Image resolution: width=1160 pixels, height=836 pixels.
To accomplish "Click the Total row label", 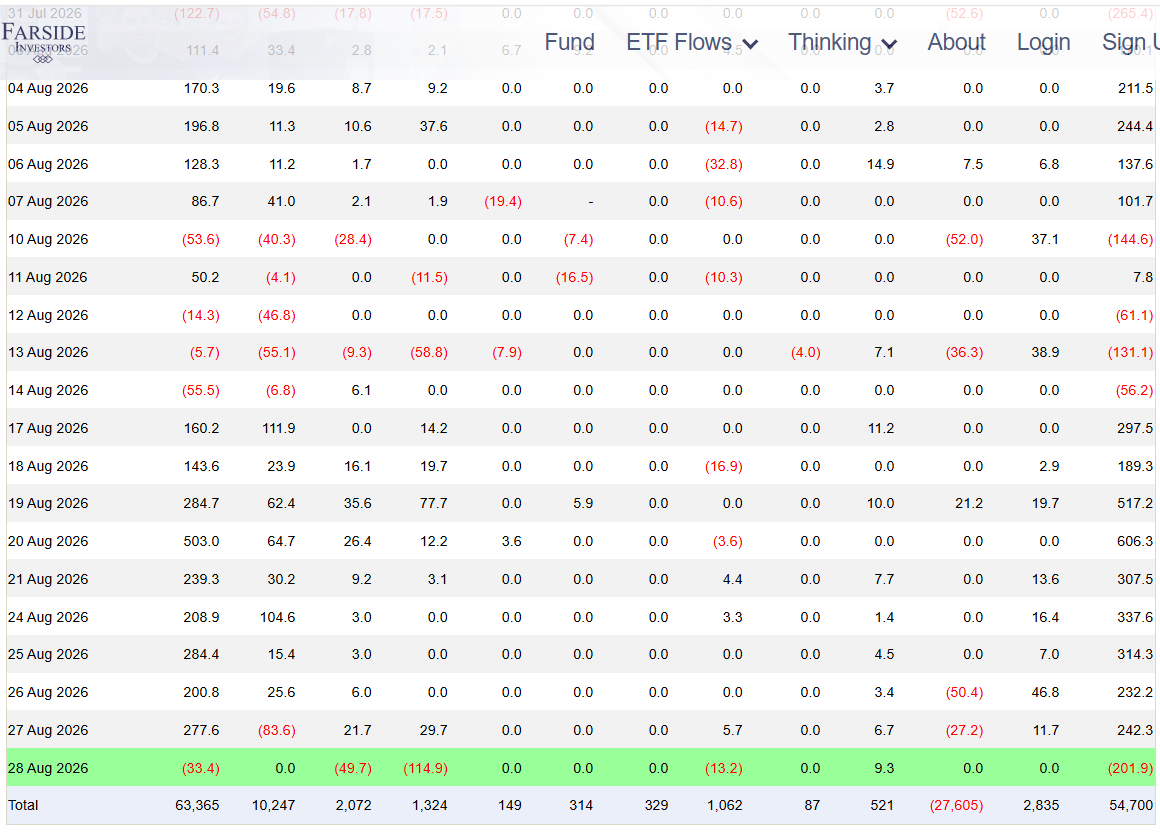I will click(x=23, y=805).
